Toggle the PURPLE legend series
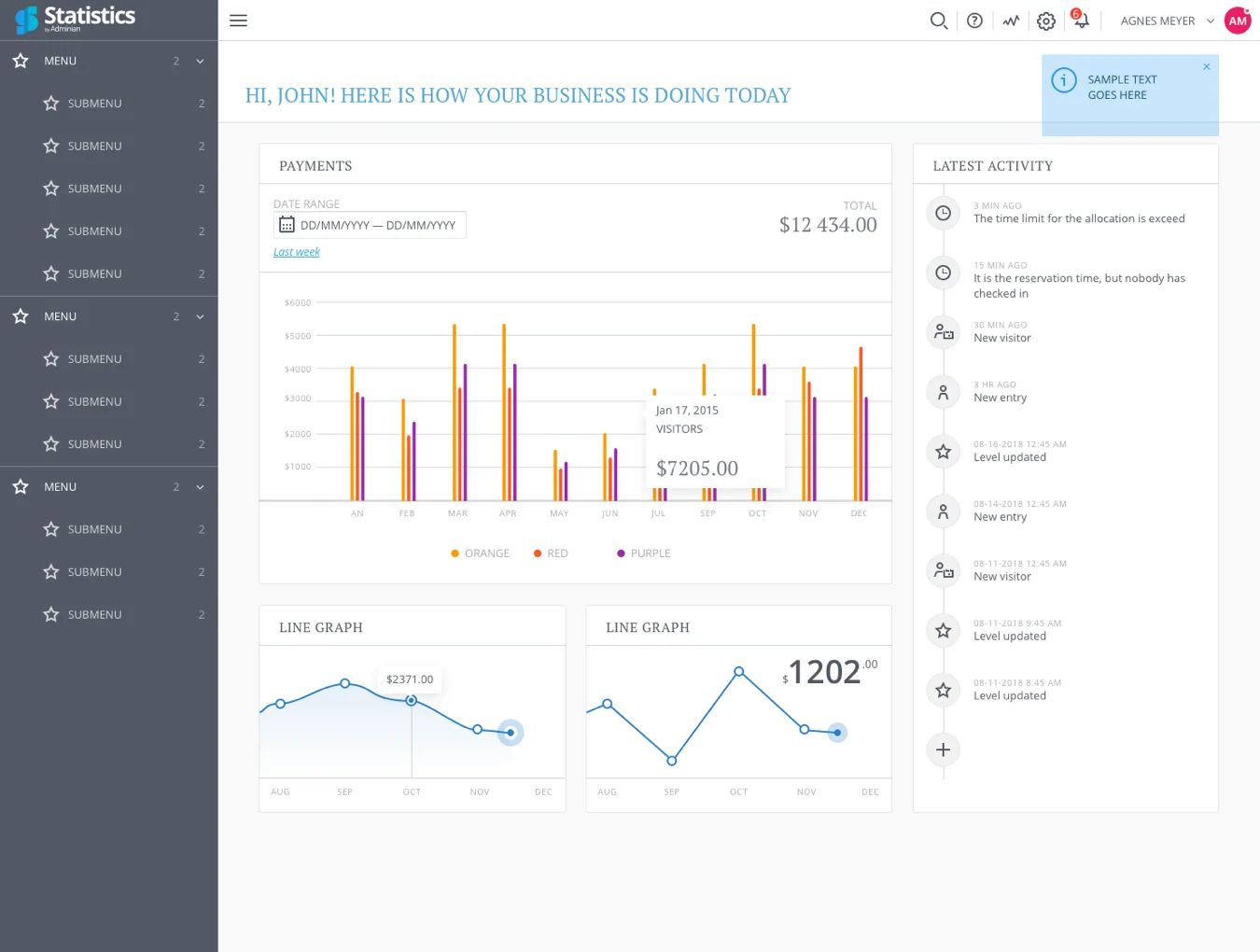The height and width of the screenshot is (952, 1260). tap(644, 553)
